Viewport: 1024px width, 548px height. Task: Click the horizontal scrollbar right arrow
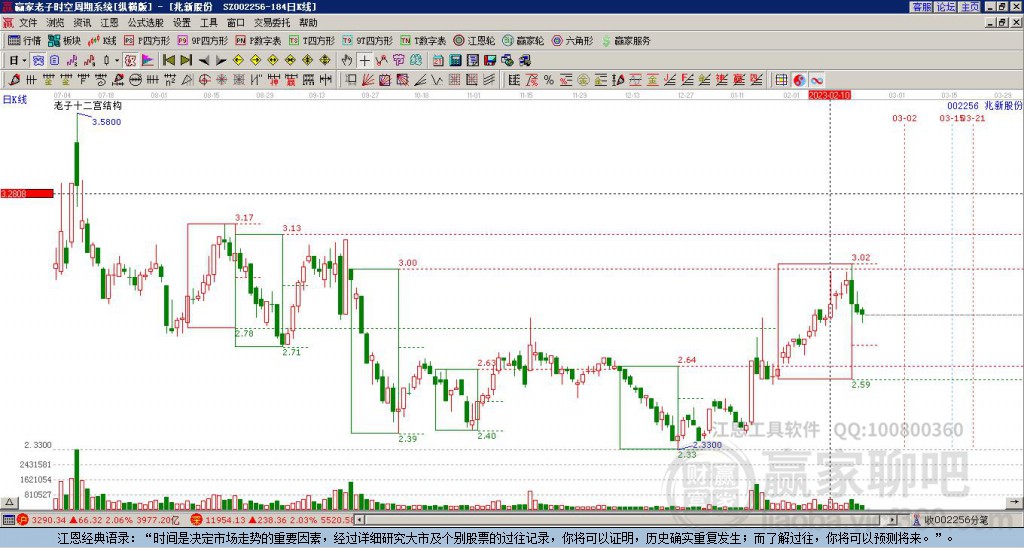(x=893, y=520)
